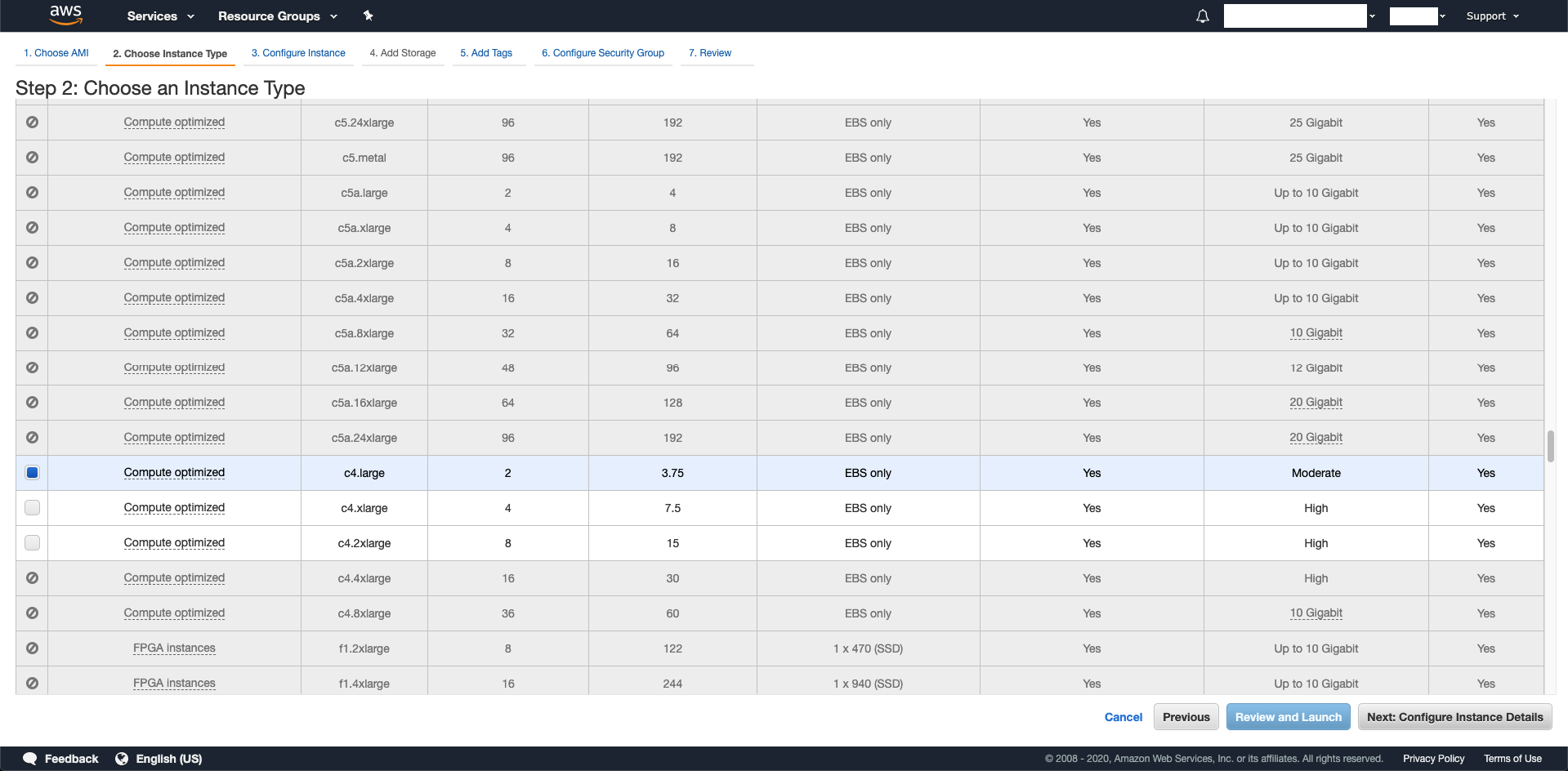Click the instance table vertical scrollbar thumb

pos(1551,446)
